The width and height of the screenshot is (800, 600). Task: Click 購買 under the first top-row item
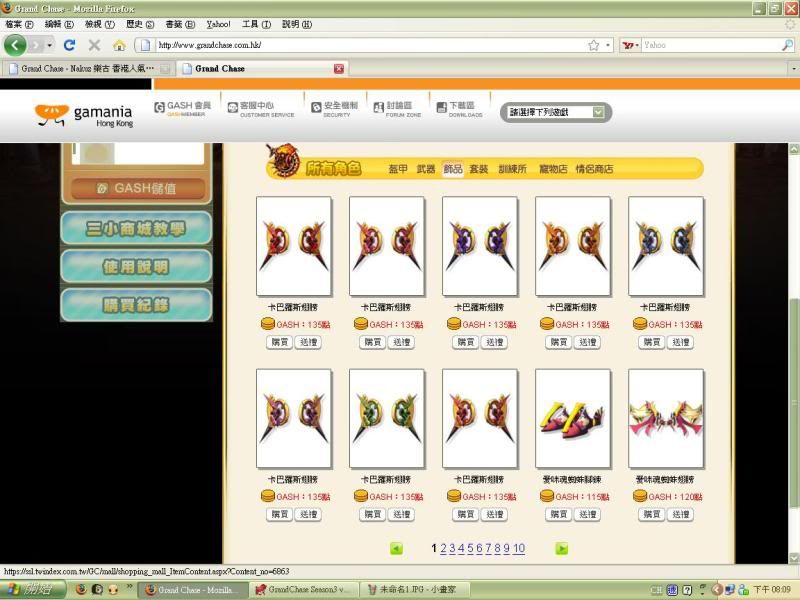coord(279,342)
